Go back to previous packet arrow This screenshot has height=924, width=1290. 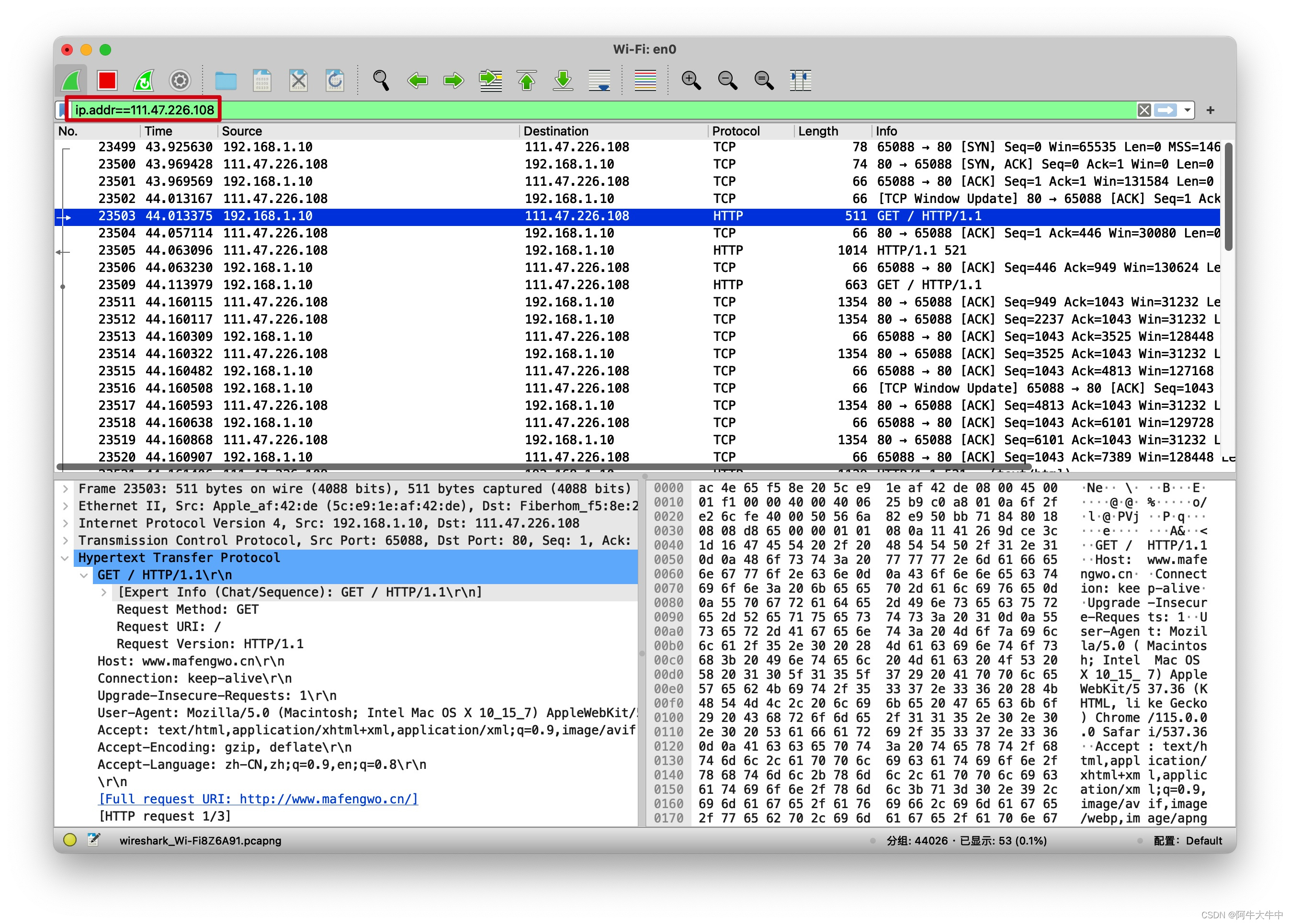[x=418, y=80]
